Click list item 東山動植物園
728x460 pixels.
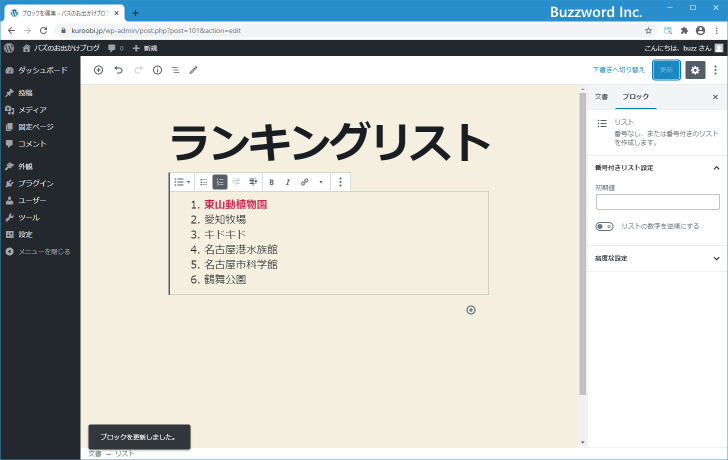[x=236, y=205]
